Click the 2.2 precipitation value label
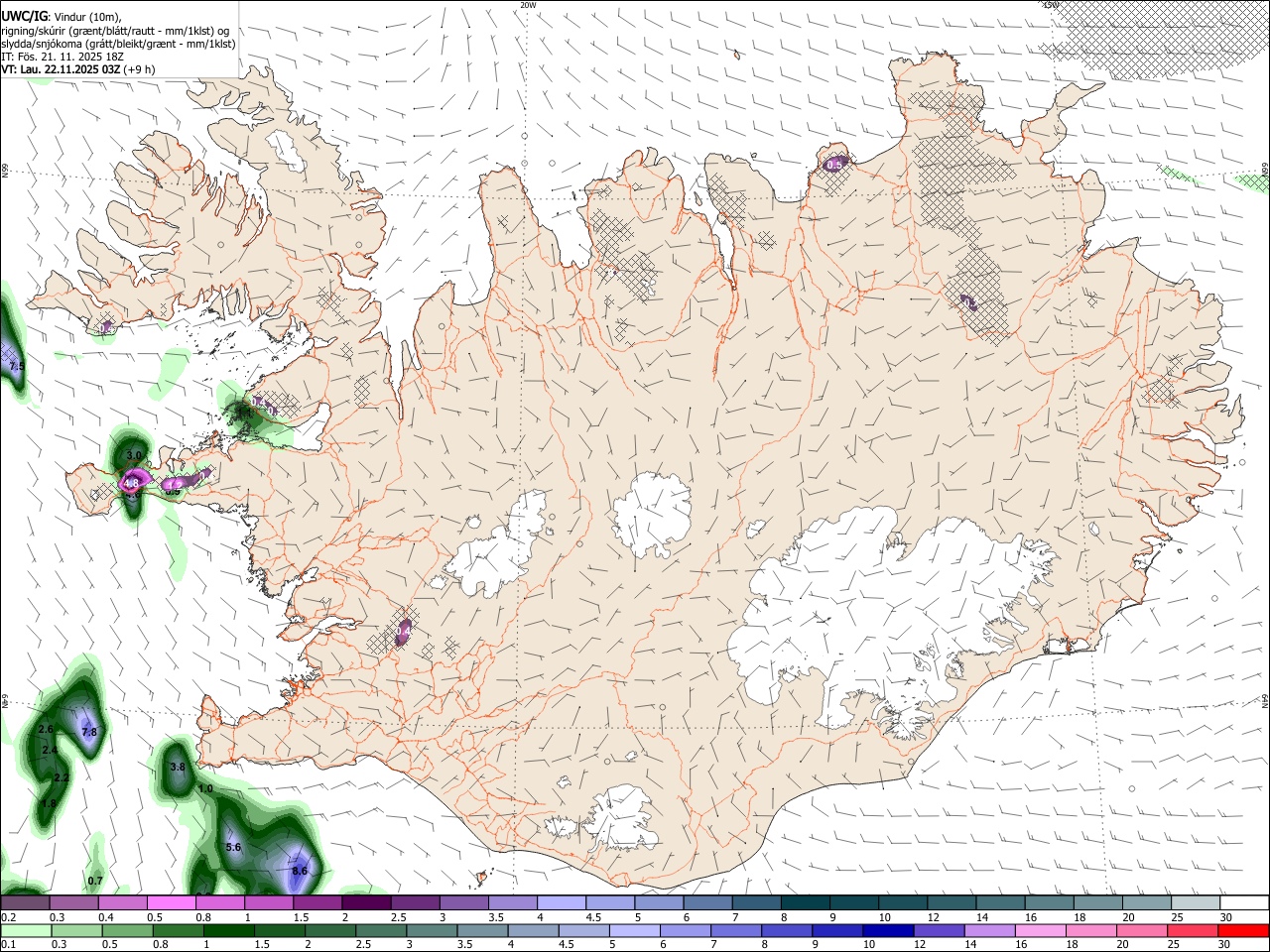Viewport: 1270px width, 952px height. 61,777
